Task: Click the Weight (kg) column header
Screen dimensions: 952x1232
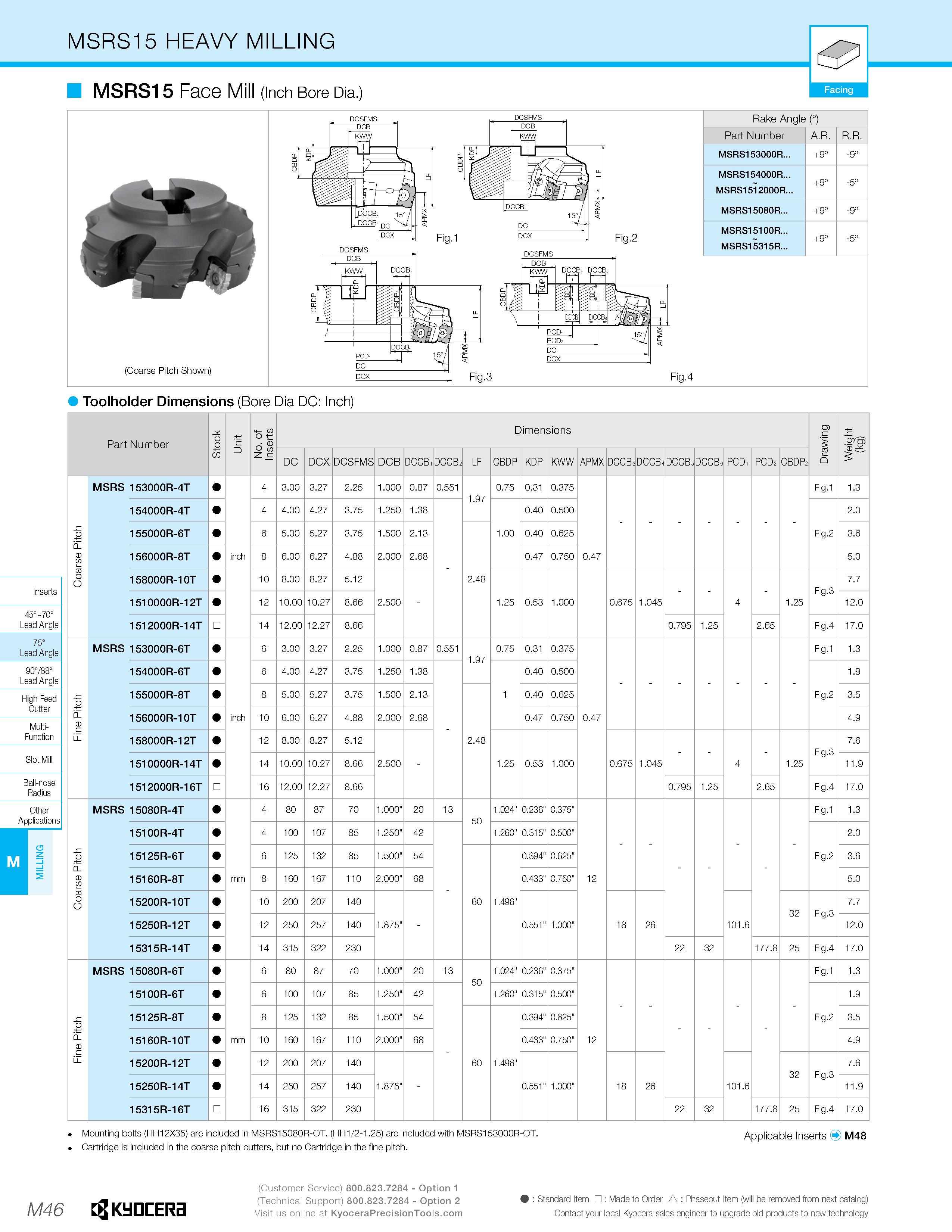Action: (854, 445)
